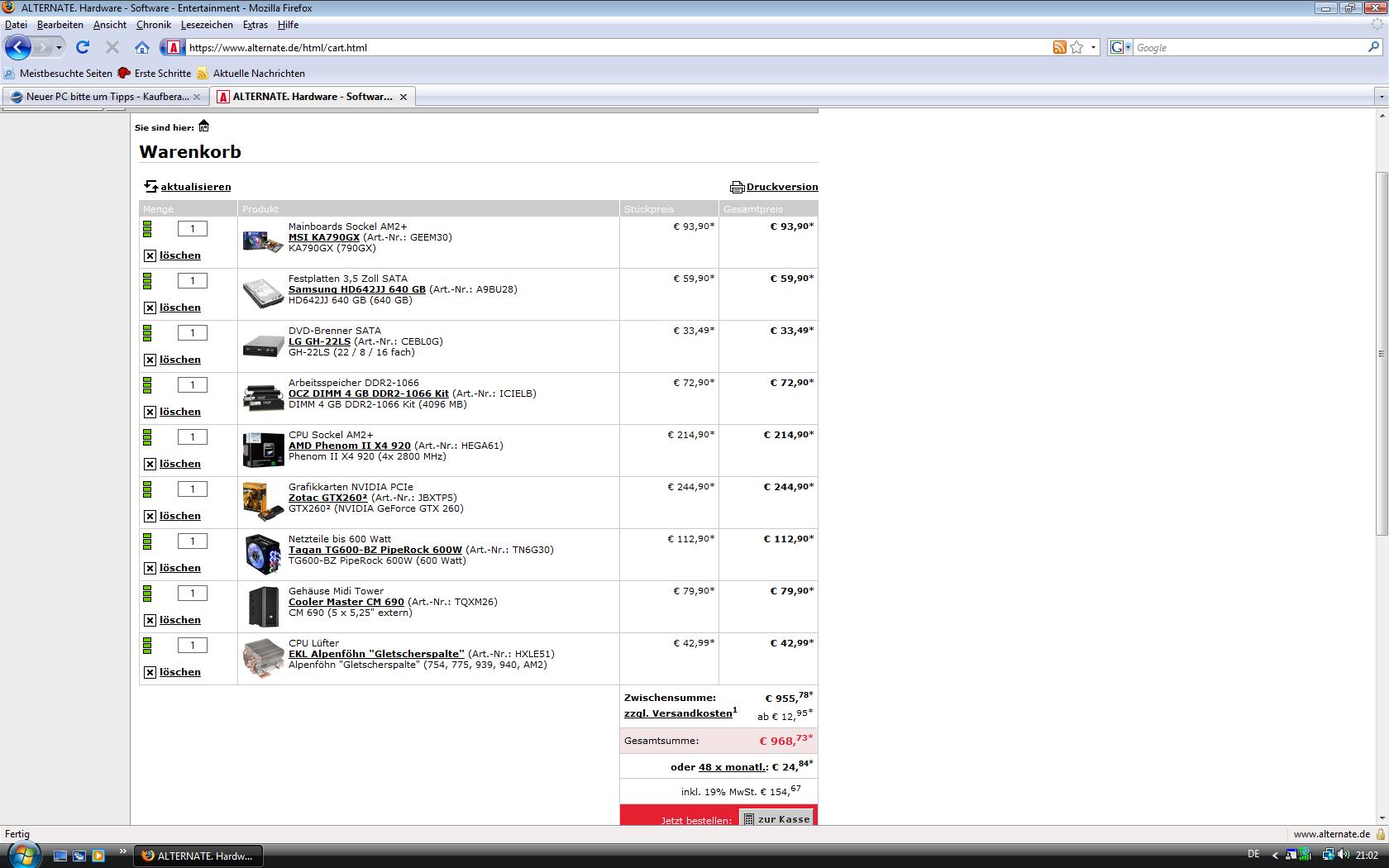Bookmark page with the star icon
The width and height of the screenshot is (1389, 868).
1076,47
